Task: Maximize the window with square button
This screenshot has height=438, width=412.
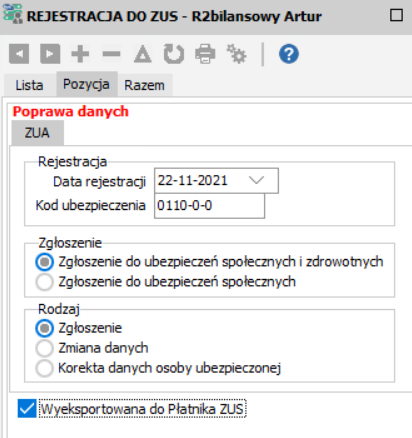Action: [x=396, y=15]
